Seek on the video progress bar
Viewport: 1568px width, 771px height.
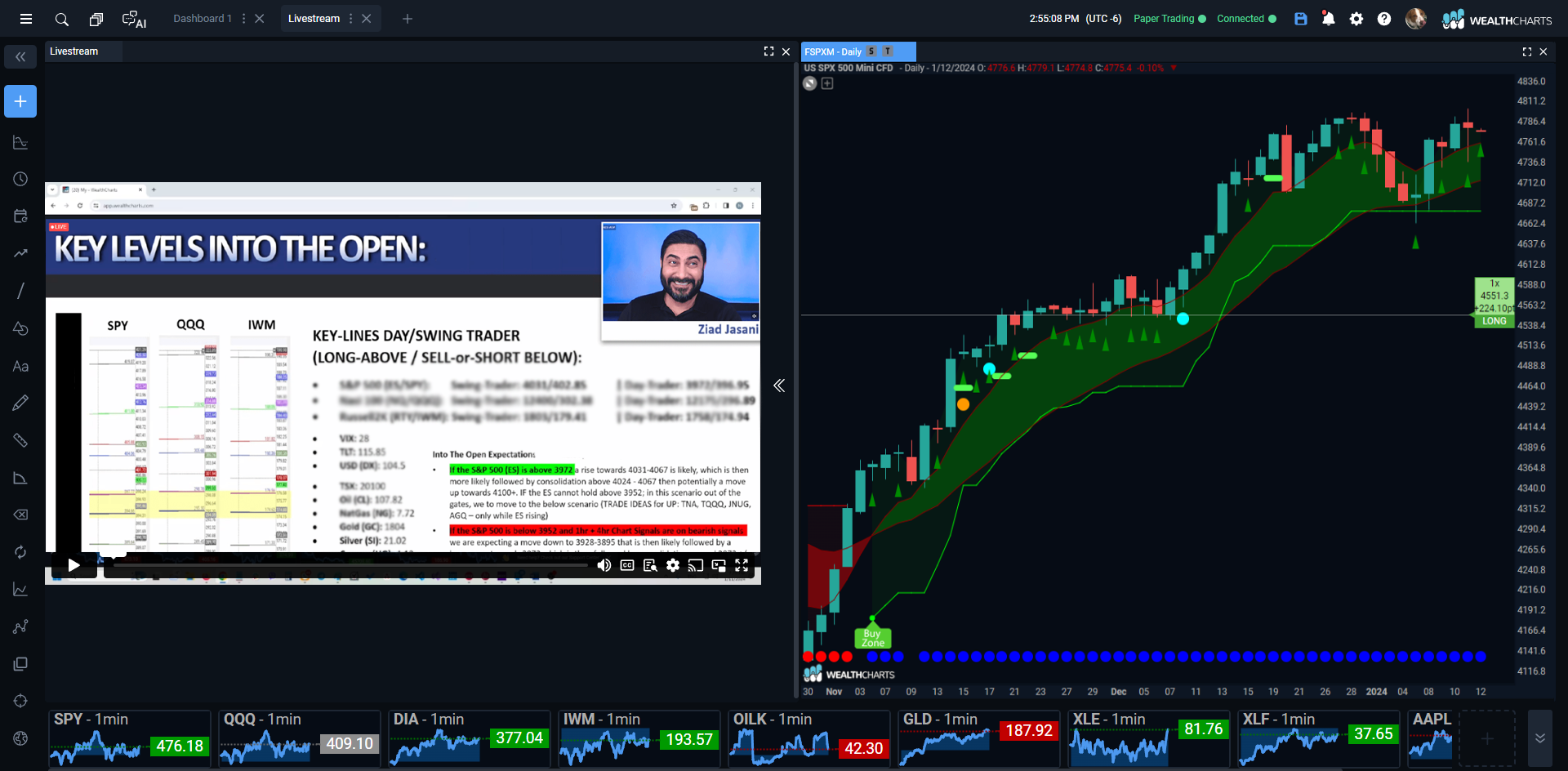pyautogui.click(x=351, y=564)
